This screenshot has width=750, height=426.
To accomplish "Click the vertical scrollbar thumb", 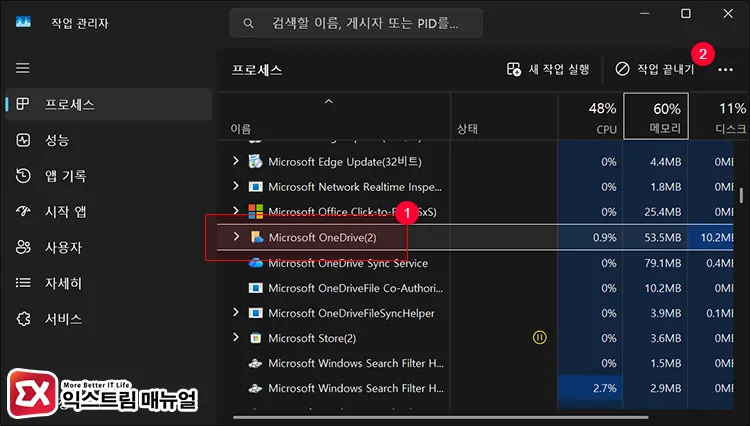I will pyautogui.click(x=741, y=196).
